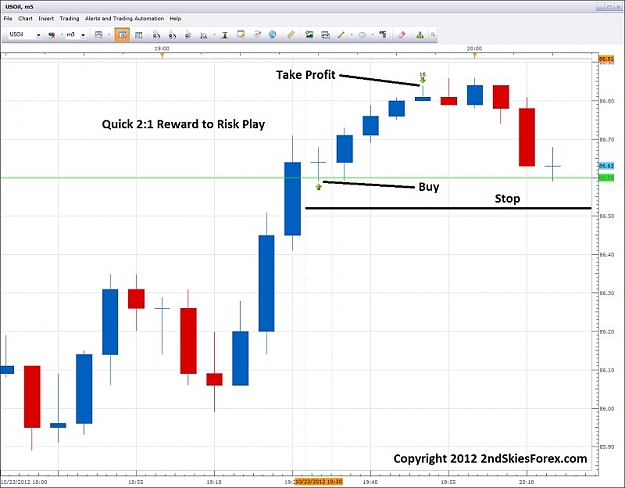Click the 86.50 price axis label
This screenshot has height=488, width=625.
click(x=606, y=216)
